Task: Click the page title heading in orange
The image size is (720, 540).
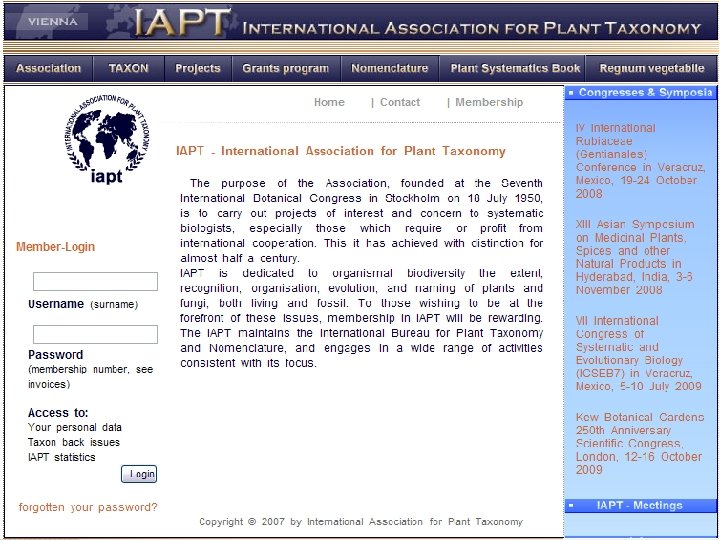Action: 341,151
